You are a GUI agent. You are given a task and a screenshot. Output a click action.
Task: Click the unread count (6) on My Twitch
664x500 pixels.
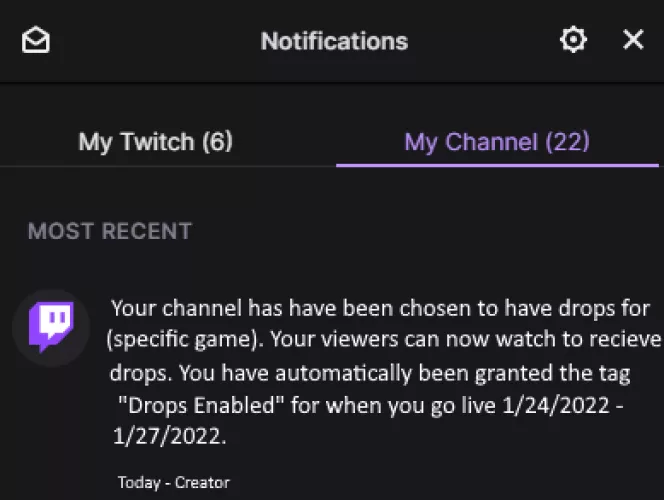[x=216, y=142]
